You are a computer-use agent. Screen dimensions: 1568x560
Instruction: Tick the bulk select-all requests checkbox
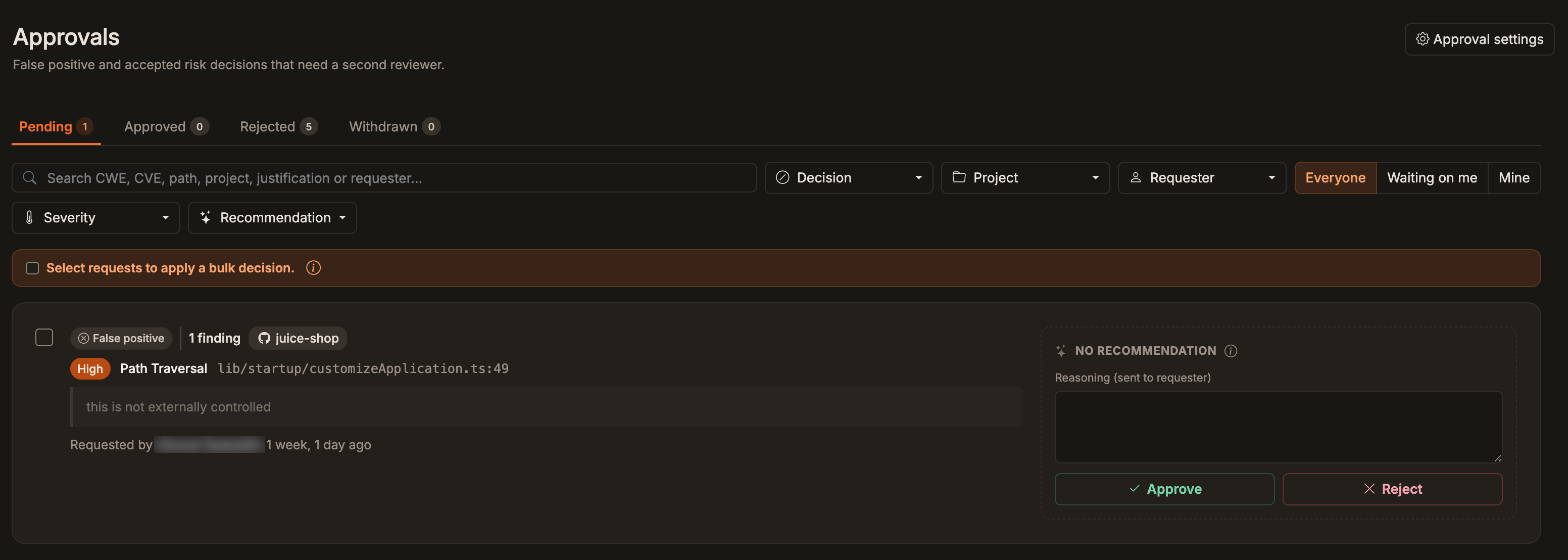[x=33, y=268]
